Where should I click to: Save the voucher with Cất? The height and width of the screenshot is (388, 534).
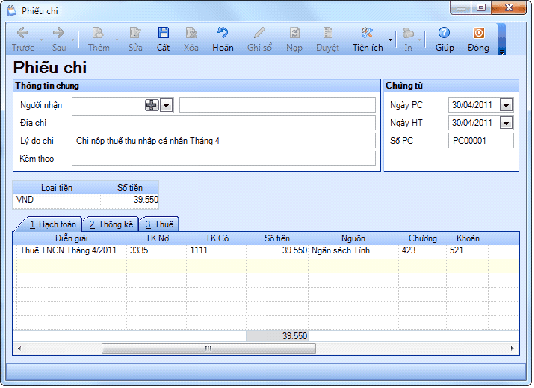(163, 39)
